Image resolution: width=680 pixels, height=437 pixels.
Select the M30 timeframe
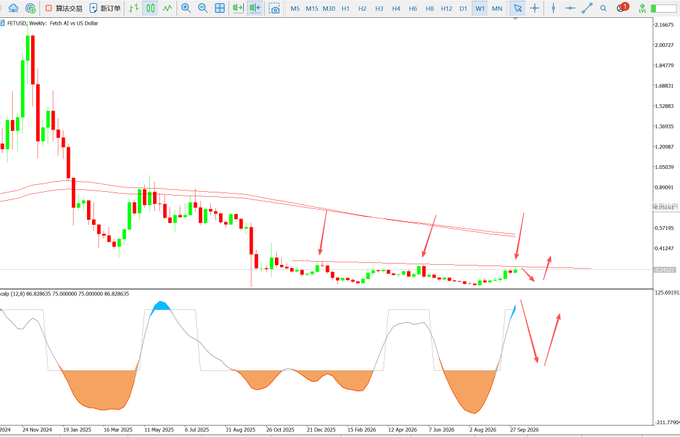329,8
